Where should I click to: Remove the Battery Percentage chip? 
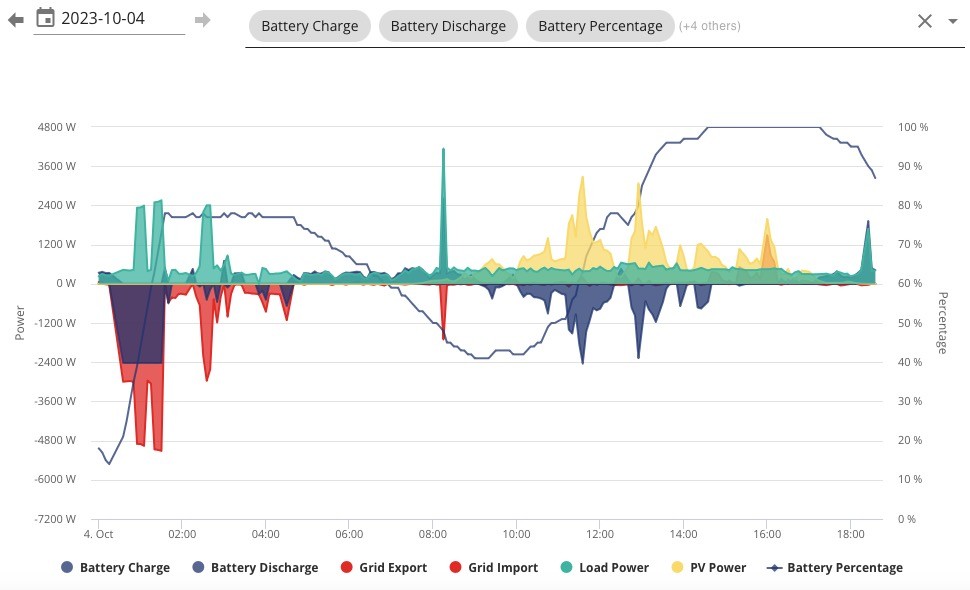coord(600,26)
